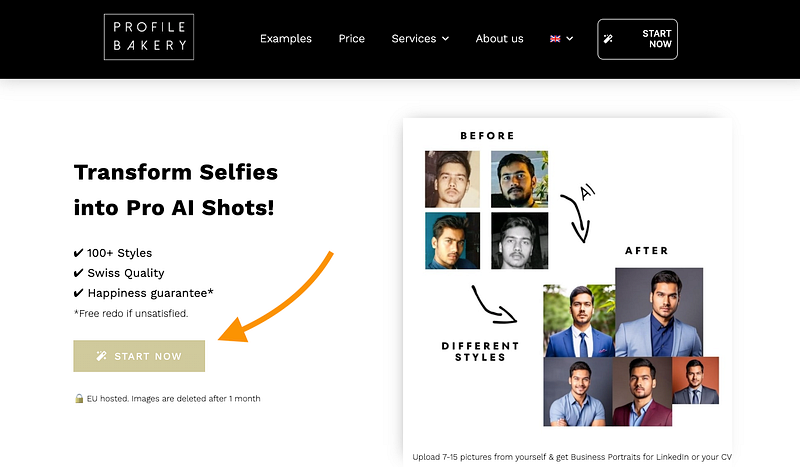The width and height of the screenshot is (800, 467).
Task: Click the Profile Bakery logo
Action: click(149, 38)
